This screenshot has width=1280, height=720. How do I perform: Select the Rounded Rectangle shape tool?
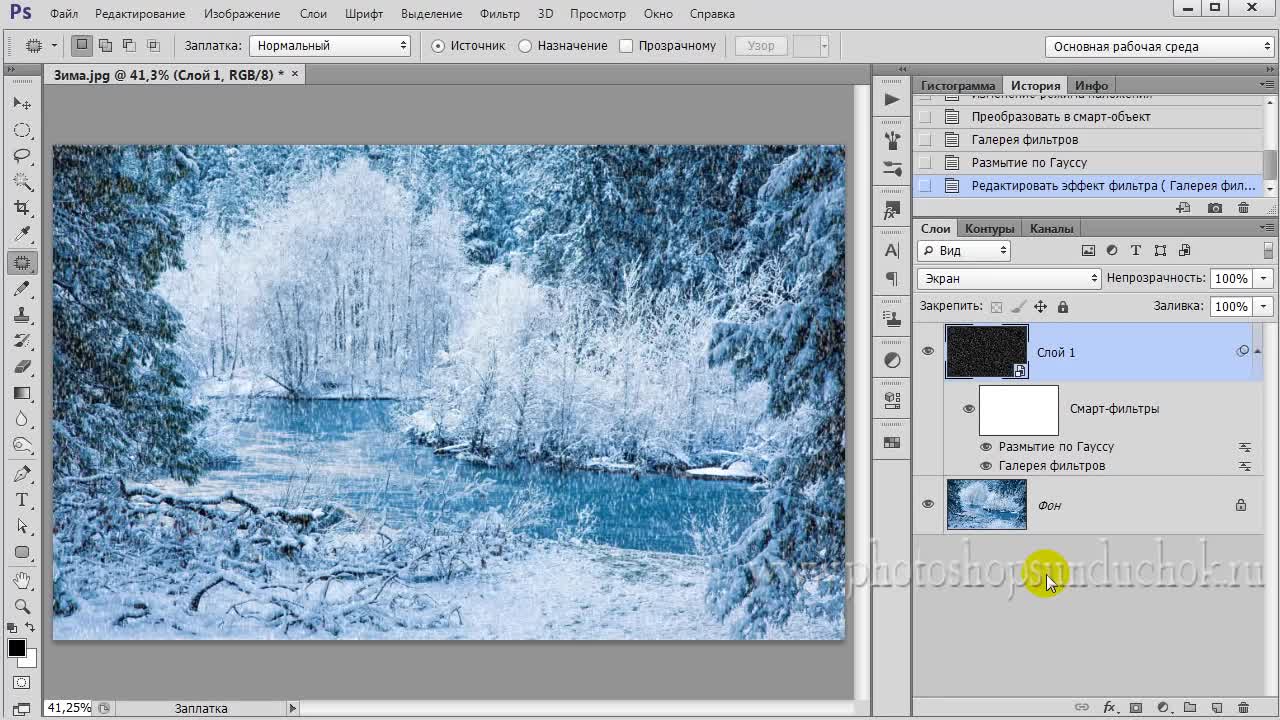(x=22, y=552)
